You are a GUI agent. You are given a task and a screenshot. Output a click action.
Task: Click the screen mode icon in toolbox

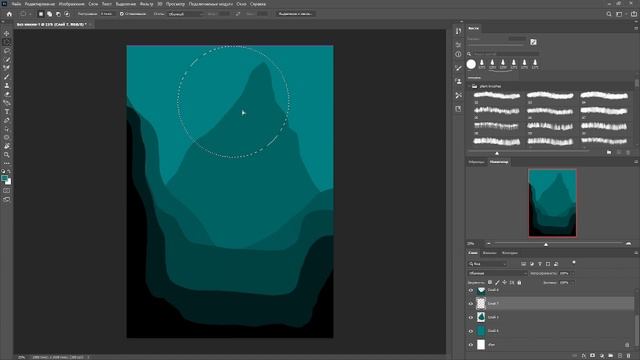[7, 199]
